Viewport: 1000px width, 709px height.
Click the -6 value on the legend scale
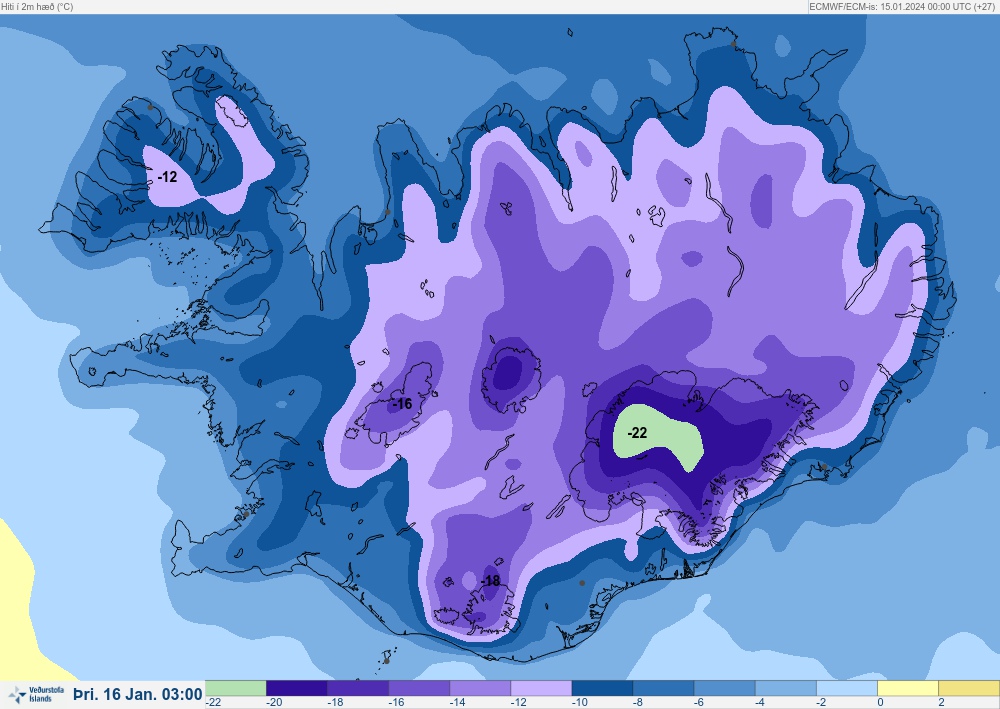(701, 703)
